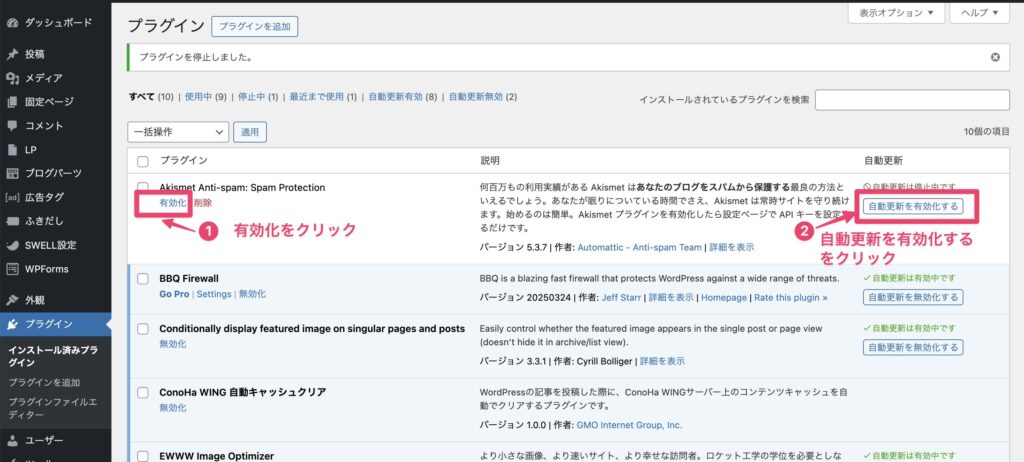Click the user icon beside ユーザー
This screenshot has width=1024, height=462.
12,440
